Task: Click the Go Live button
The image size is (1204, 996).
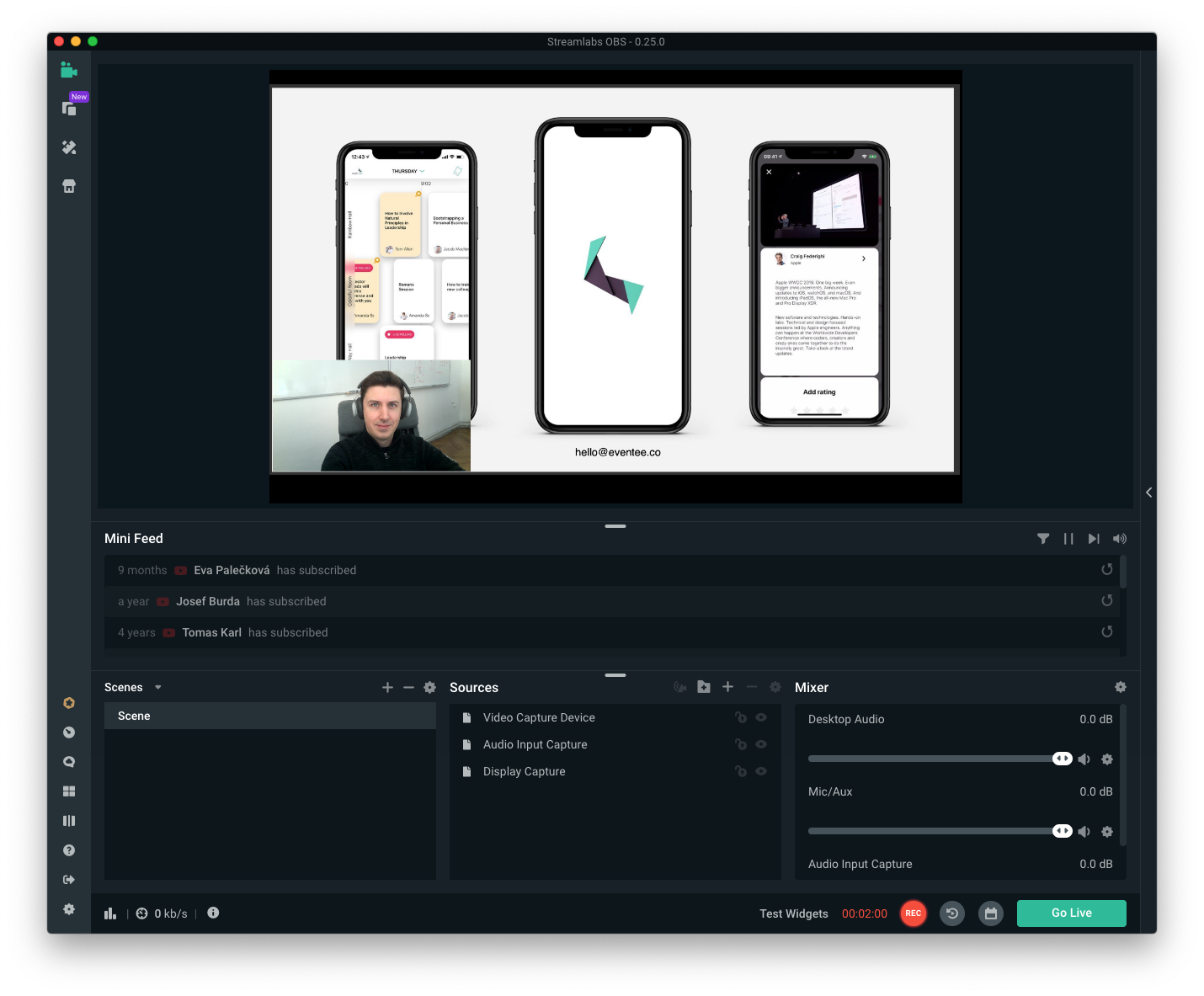Action: click(1072, 913)
